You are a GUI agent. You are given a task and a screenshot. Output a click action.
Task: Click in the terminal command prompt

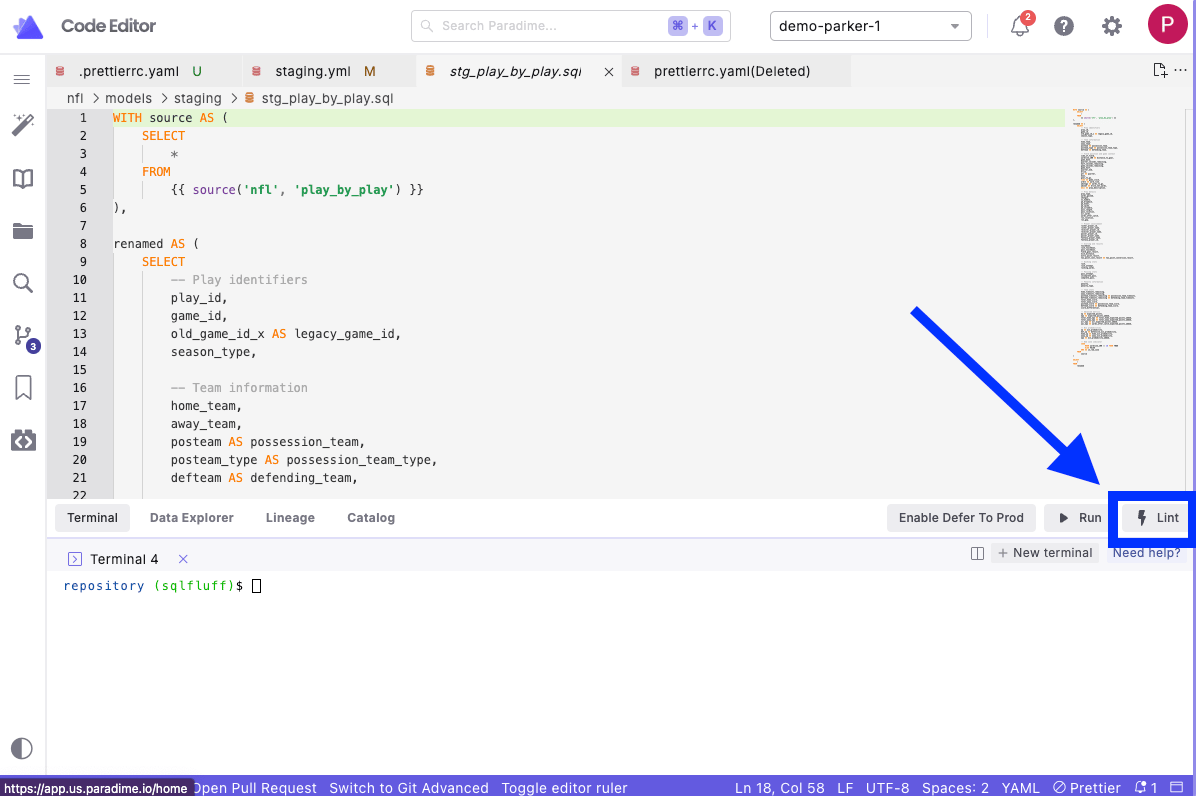pos(257,586)
